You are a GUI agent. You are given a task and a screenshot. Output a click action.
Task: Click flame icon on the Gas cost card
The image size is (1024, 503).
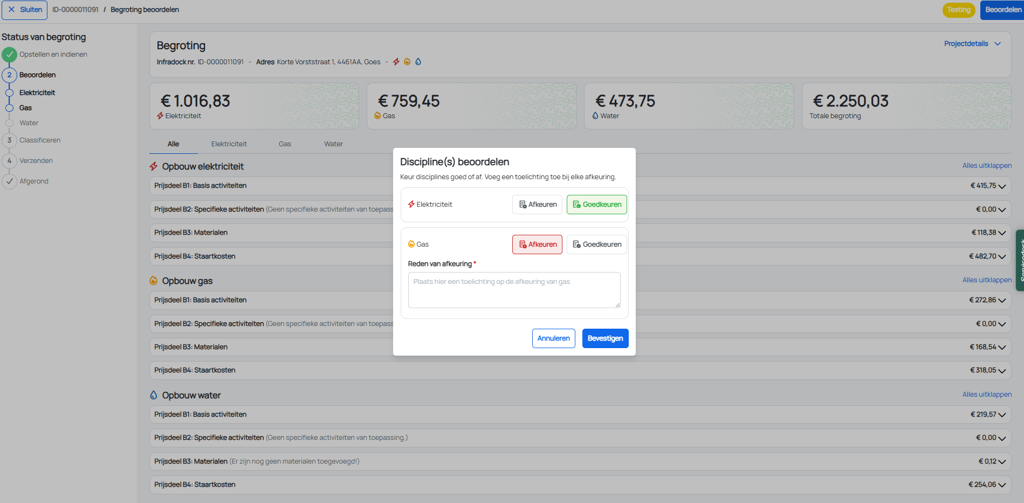tap(377, 116)
